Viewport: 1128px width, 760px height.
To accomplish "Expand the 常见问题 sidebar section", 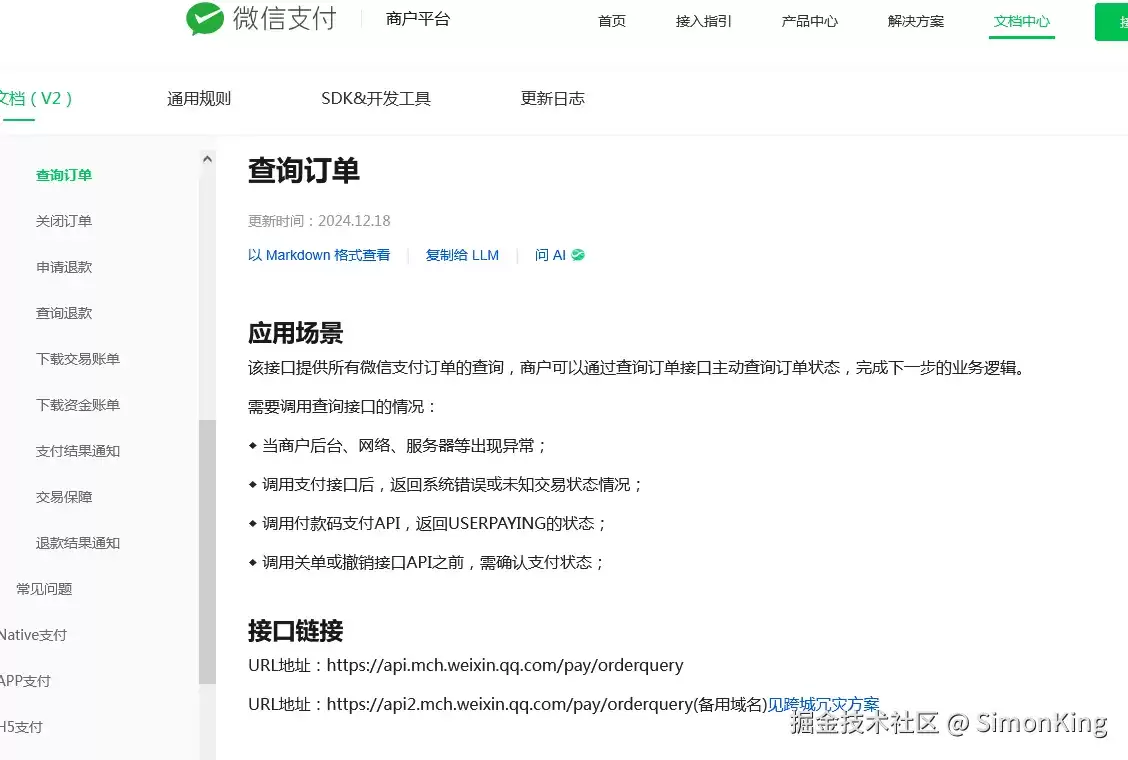I will click(x=44, y=589).
